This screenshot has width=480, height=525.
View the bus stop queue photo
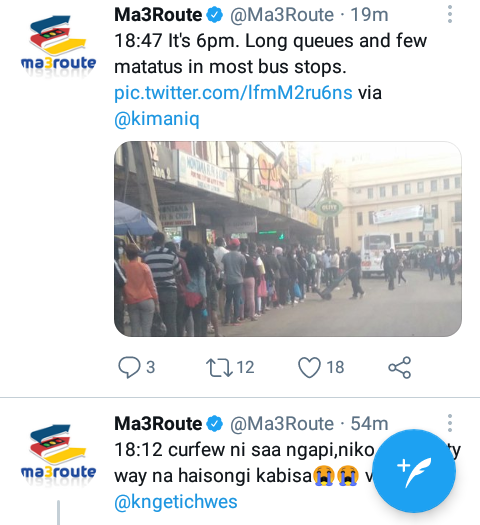point(288,239)
